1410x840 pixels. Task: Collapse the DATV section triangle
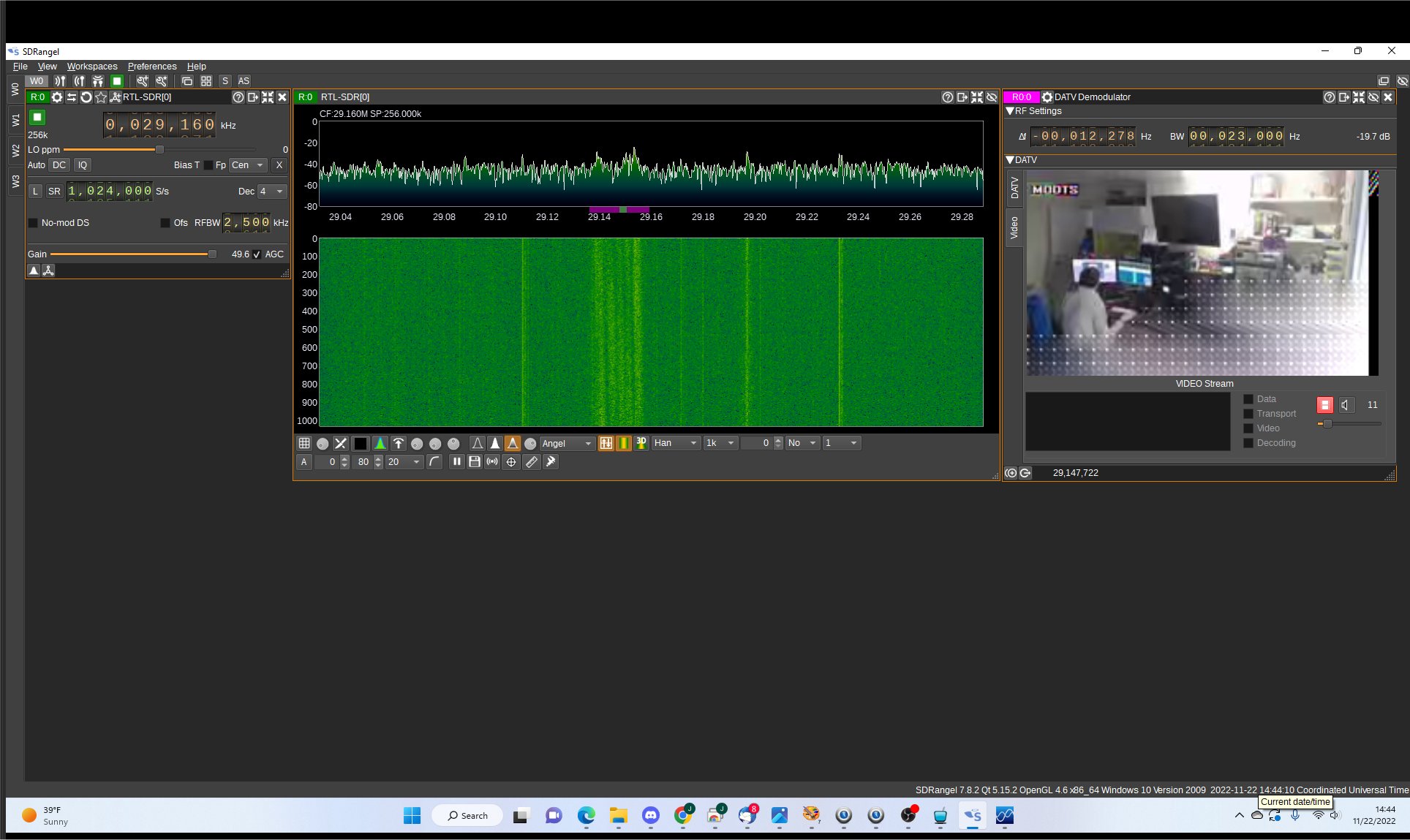pos(1010,160)
